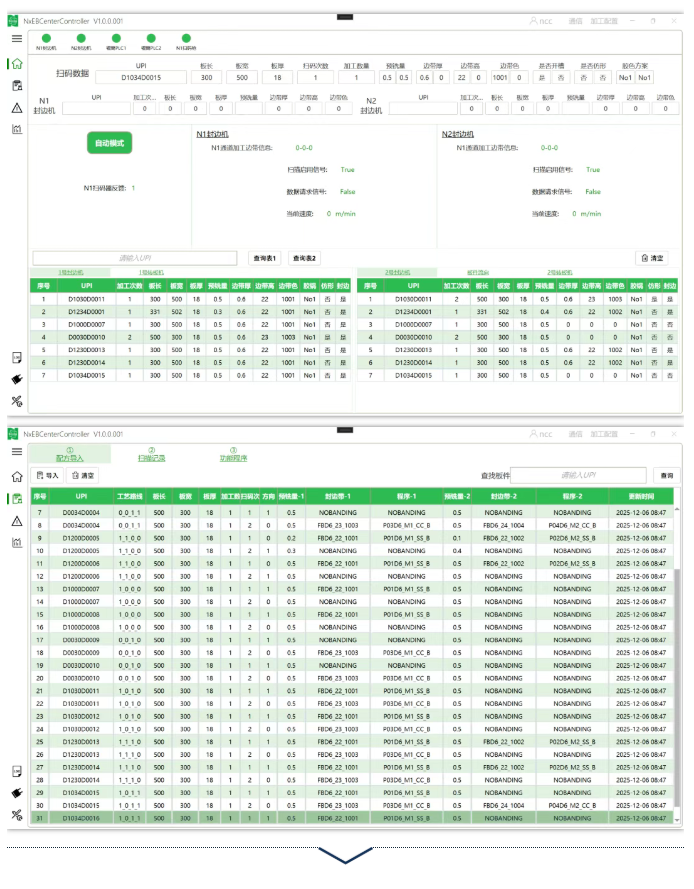Open the chart statistics icon in upper sidebar
Image resolution: width=694 pixels, height=889 pixels.
16,129
